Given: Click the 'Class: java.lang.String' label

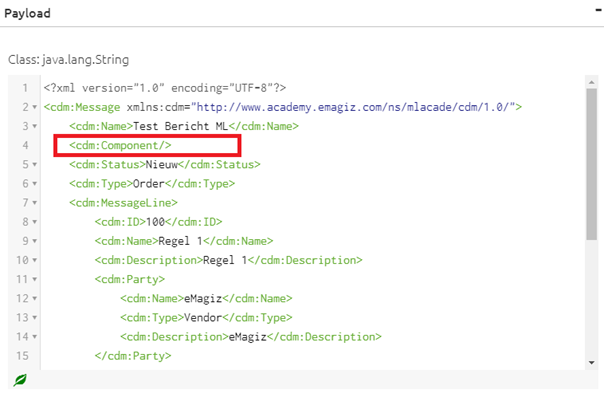Looking at the screenshot, I should [69, 60].
